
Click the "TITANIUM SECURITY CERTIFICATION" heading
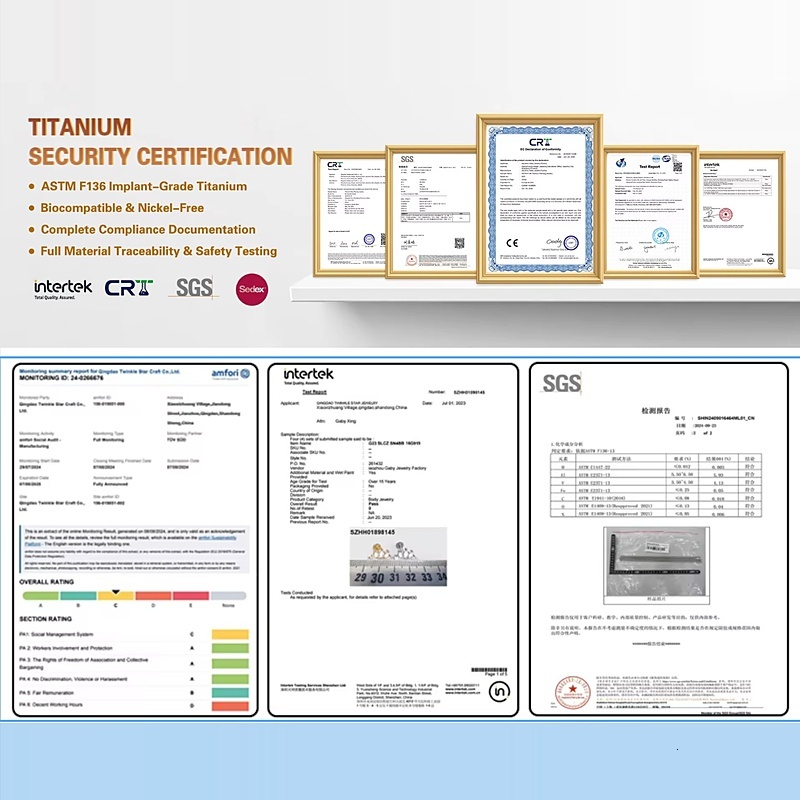point(160,142)
